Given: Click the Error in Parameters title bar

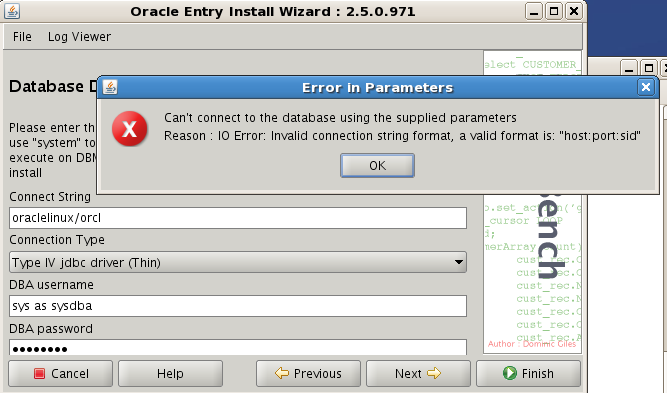Looking at the screenshot, I should coord(377,88).
